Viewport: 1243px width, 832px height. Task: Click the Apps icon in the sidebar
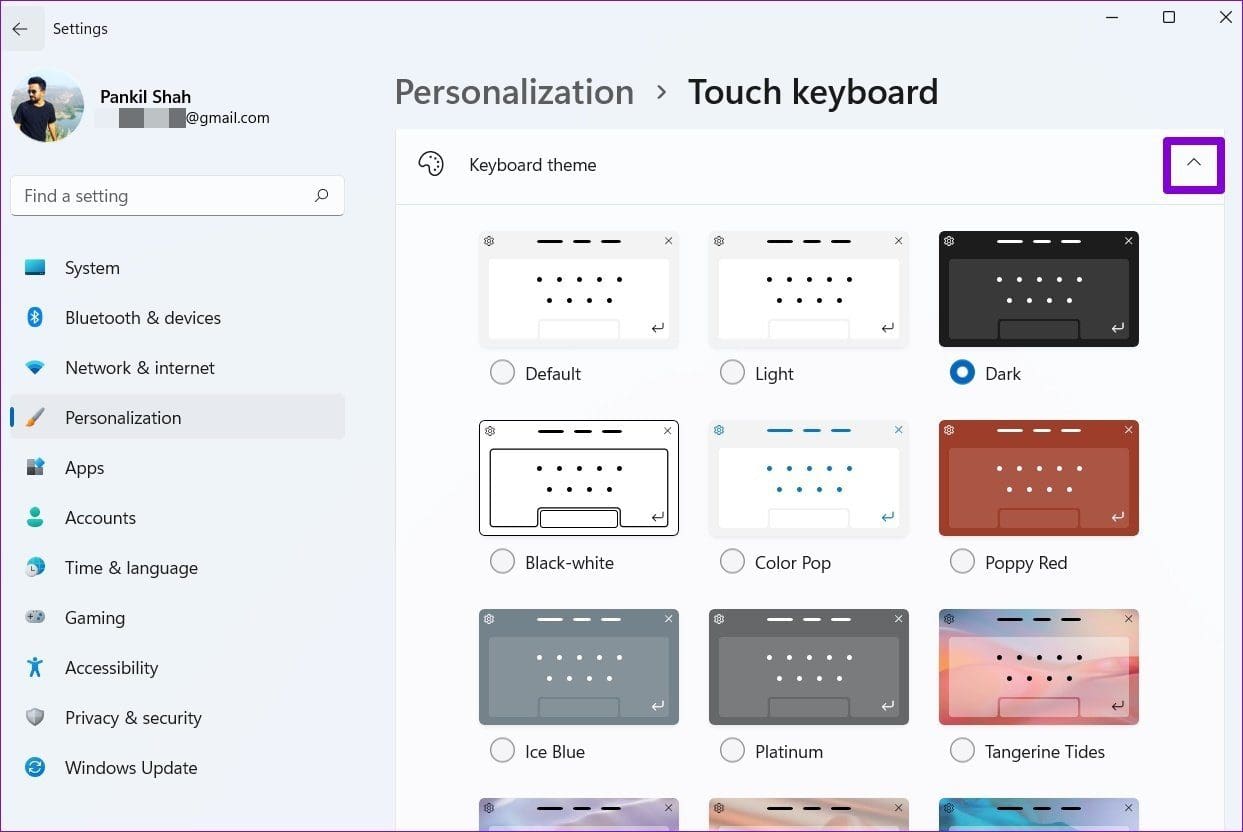tap(35, 467)
